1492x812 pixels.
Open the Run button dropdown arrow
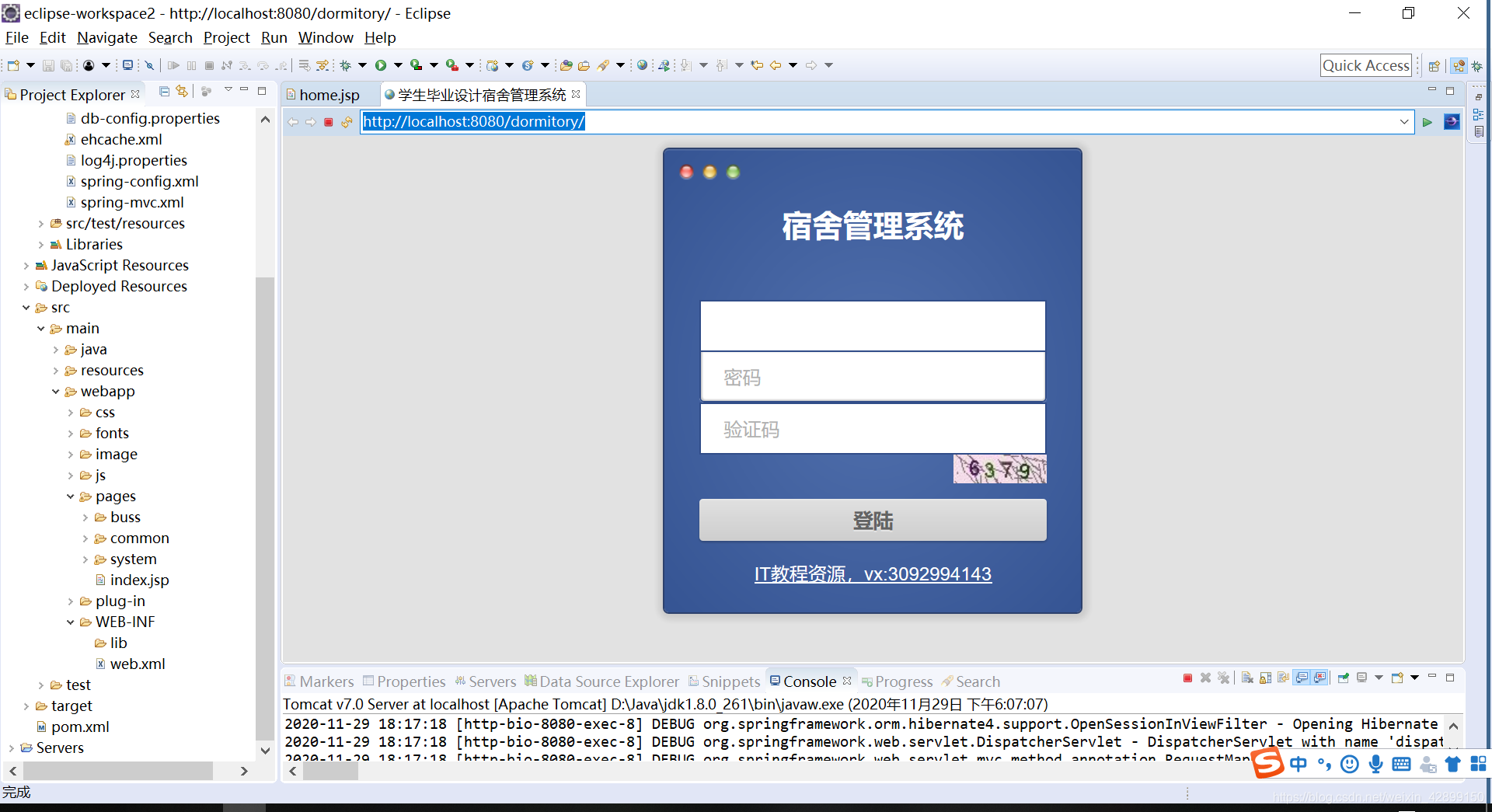tap(398, 65)
